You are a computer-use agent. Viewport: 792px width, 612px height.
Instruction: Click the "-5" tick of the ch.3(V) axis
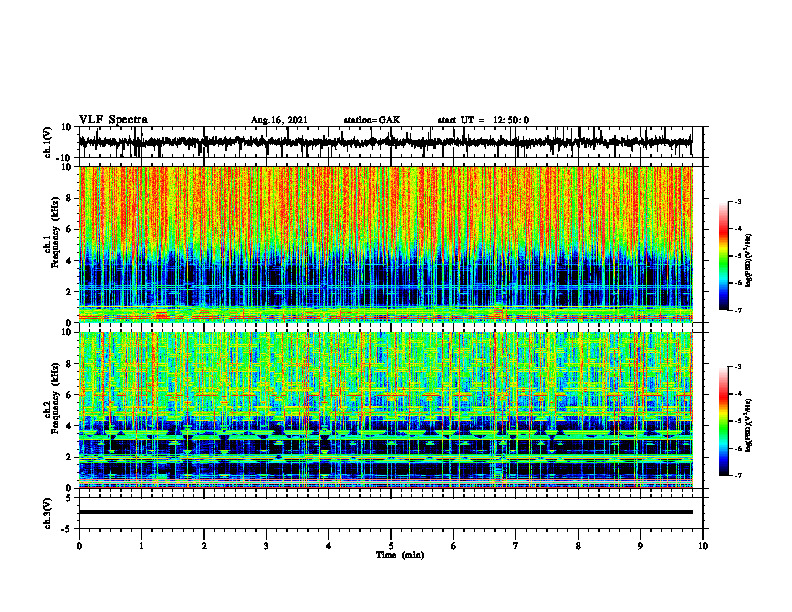pos(67,529)
